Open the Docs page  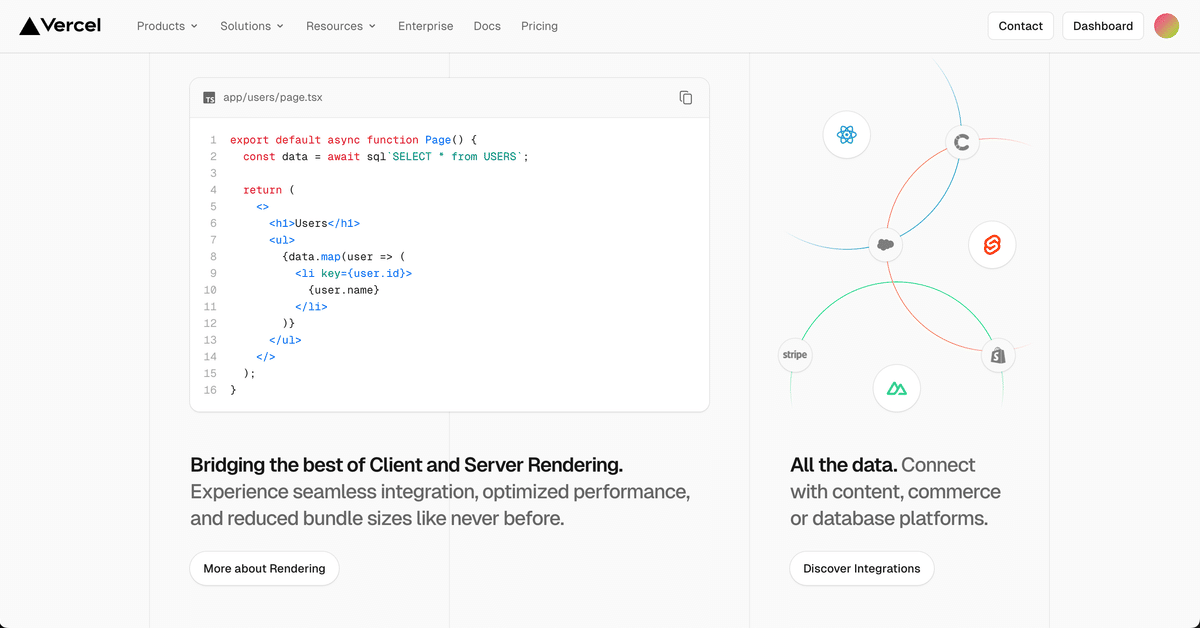(487, 26)
